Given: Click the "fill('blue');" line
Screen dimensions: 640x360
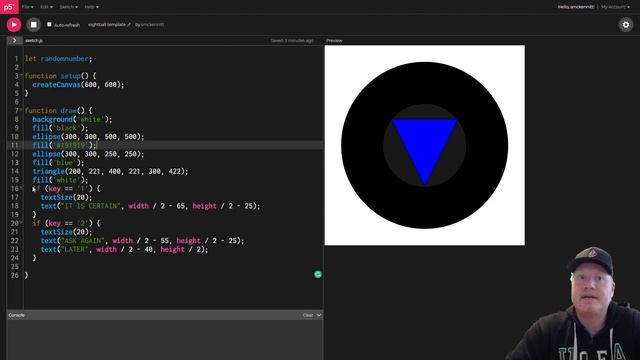Looking at the screenshot, I should 58,162.
